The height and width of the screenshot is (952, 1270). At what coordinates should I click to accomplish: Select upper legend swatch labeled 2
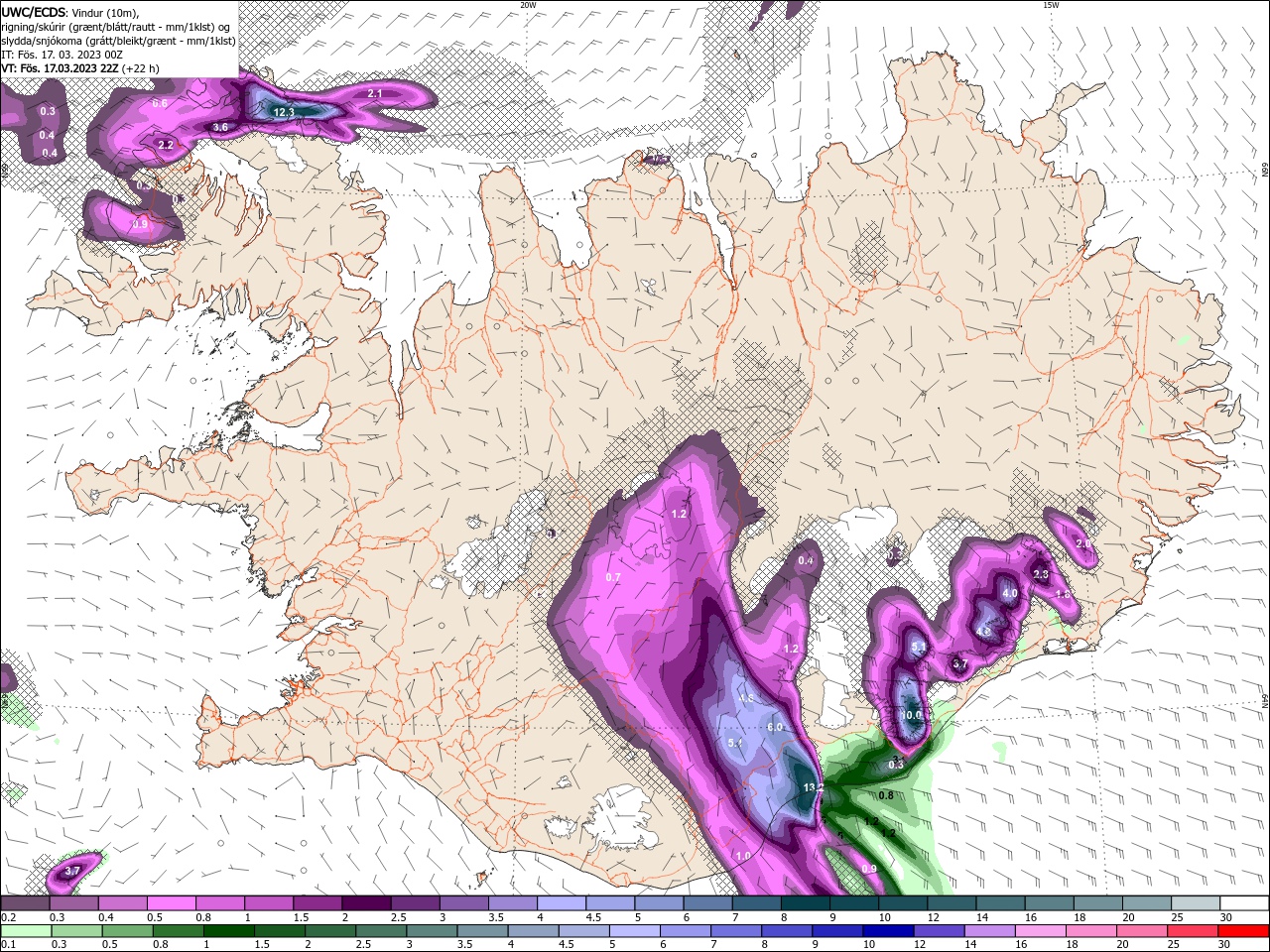(x=365, y=903)
